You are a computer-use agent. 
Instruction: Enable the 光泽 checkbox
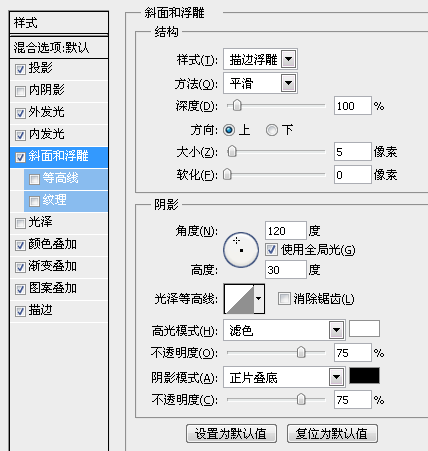(x=20, y=223)
